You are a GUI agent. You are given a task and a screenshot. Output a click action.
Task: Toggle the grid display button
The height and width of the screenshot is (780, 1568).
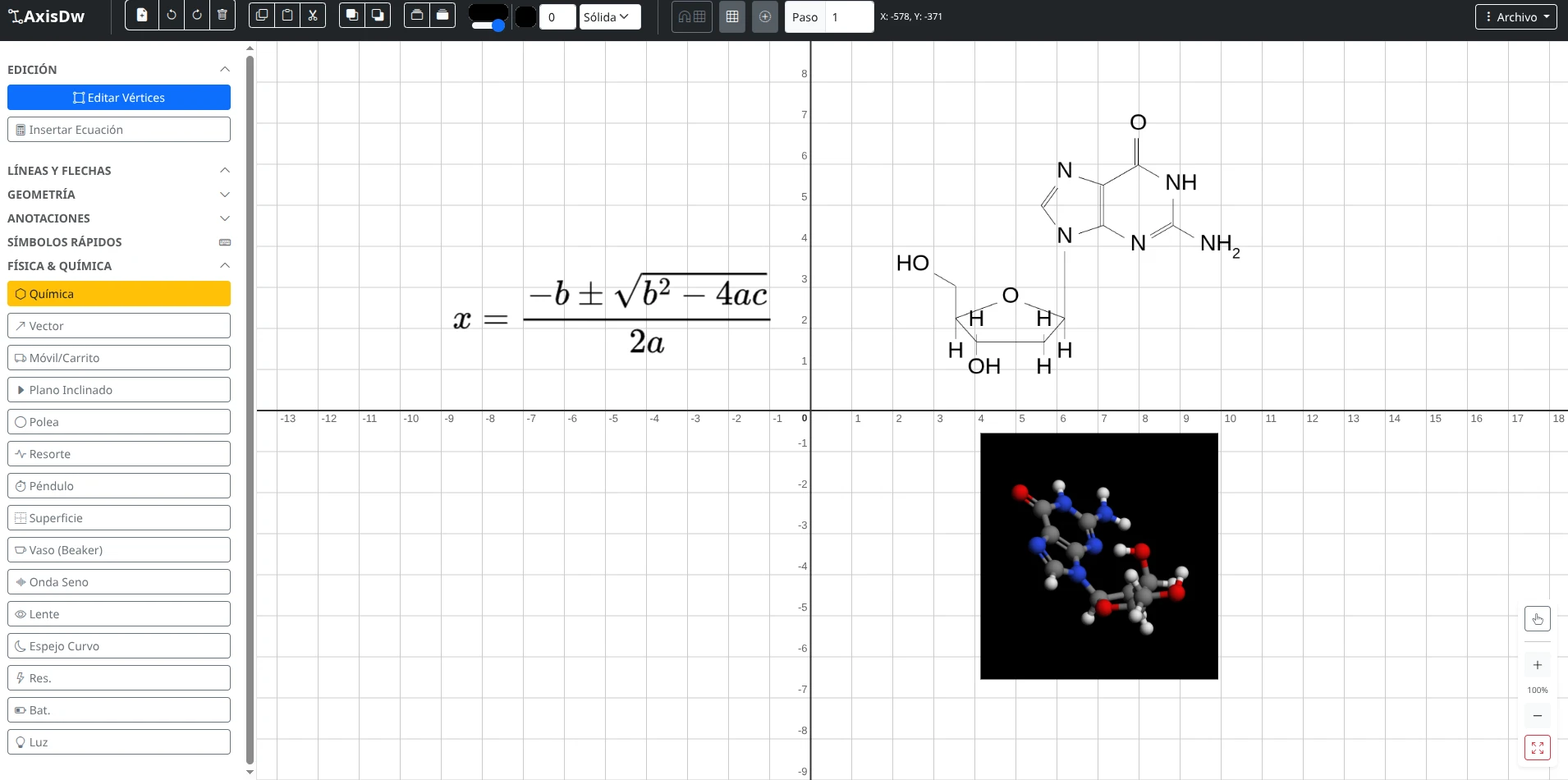pyautogui.click(x=732, y=16)
